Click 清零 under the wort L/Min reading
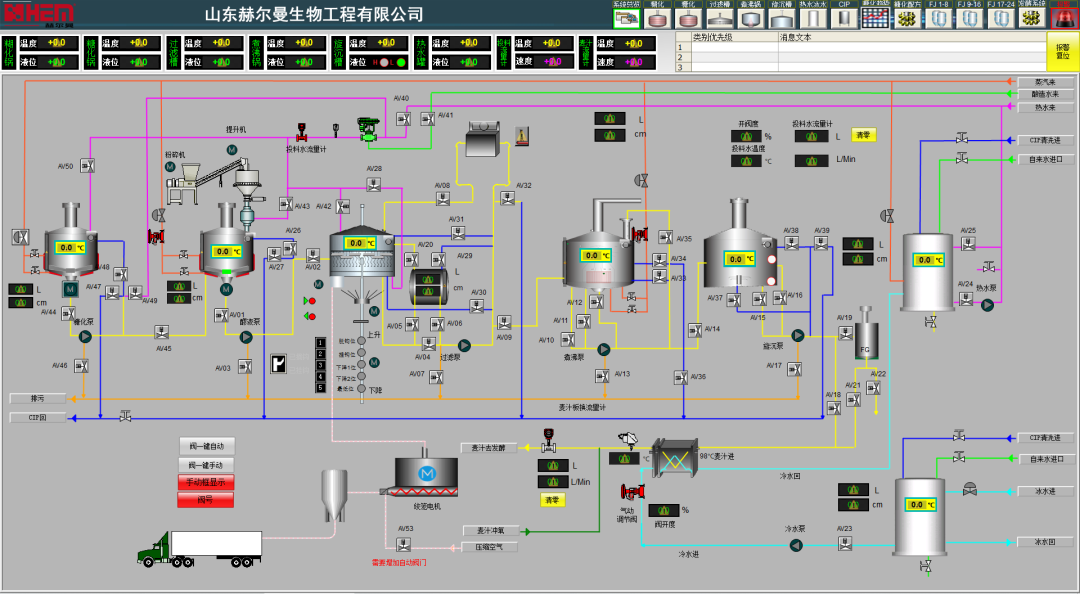 tap(552, 500)
